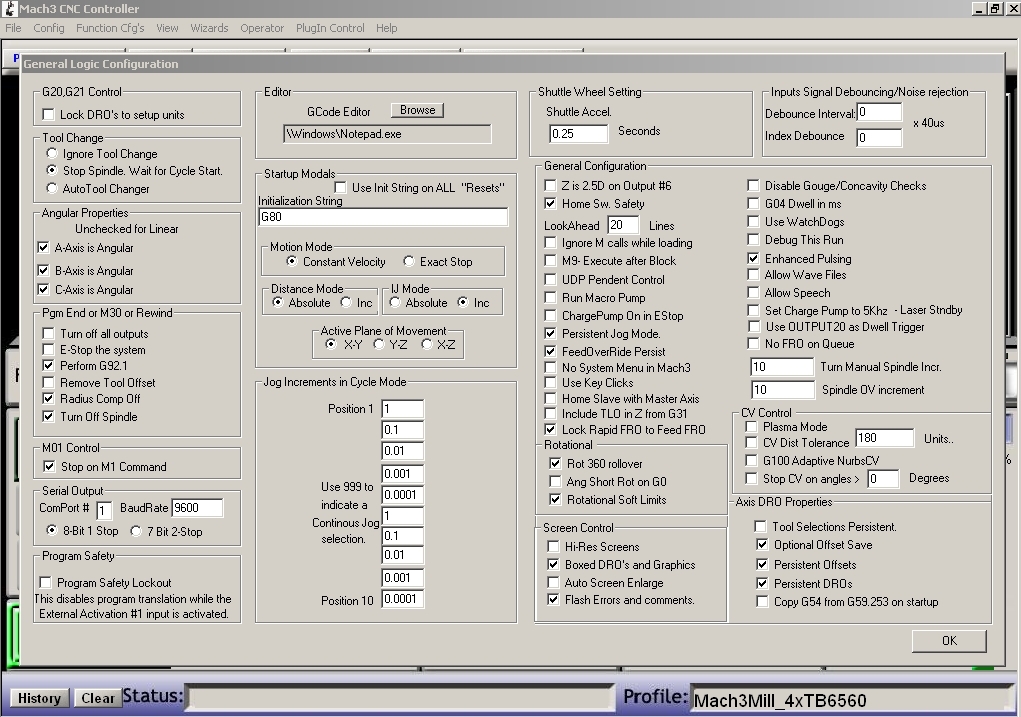Click Browse for GCode Editor

point(417,110)
